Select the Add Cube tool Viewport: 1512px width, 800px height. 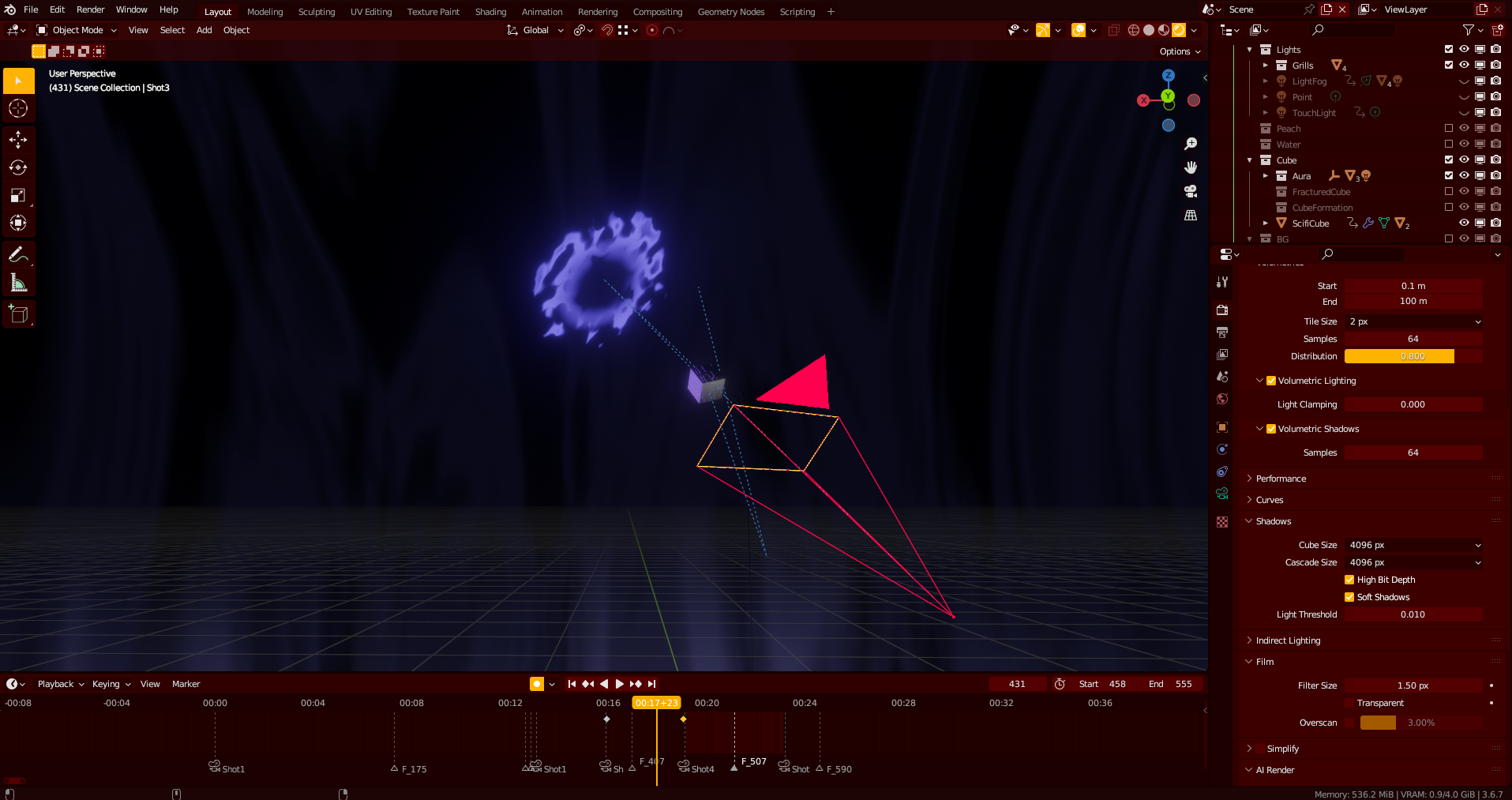pyautogui.click(x=18, y=314)
